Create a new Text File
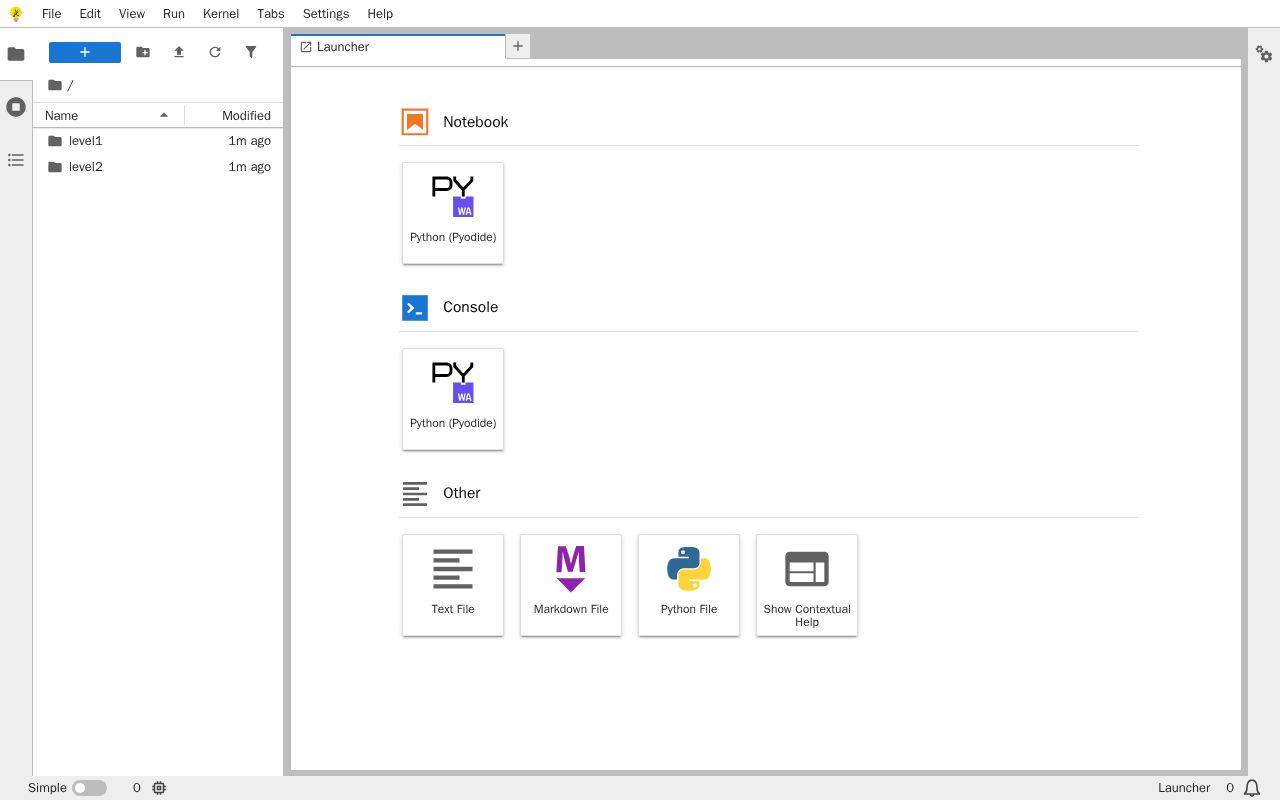Screen dimensions: 1280x800 pyautogui.click(x=453, y=585)
